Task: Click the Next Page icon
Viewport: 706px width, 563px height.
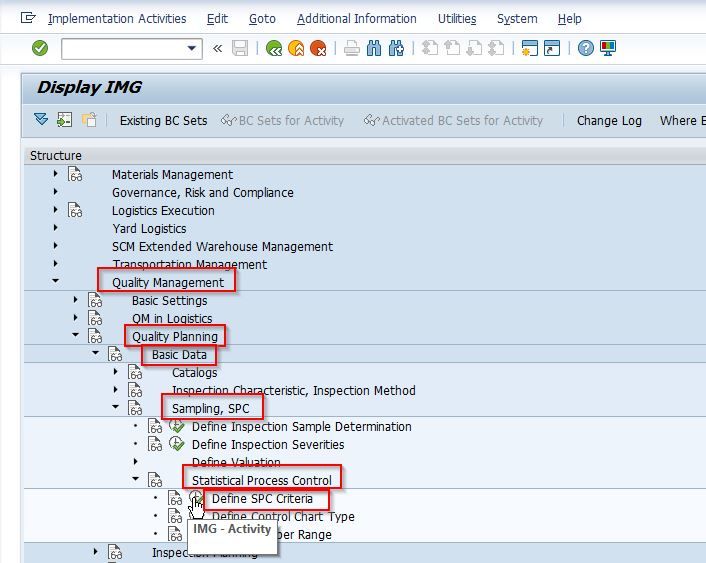Action: click(474, 48)
